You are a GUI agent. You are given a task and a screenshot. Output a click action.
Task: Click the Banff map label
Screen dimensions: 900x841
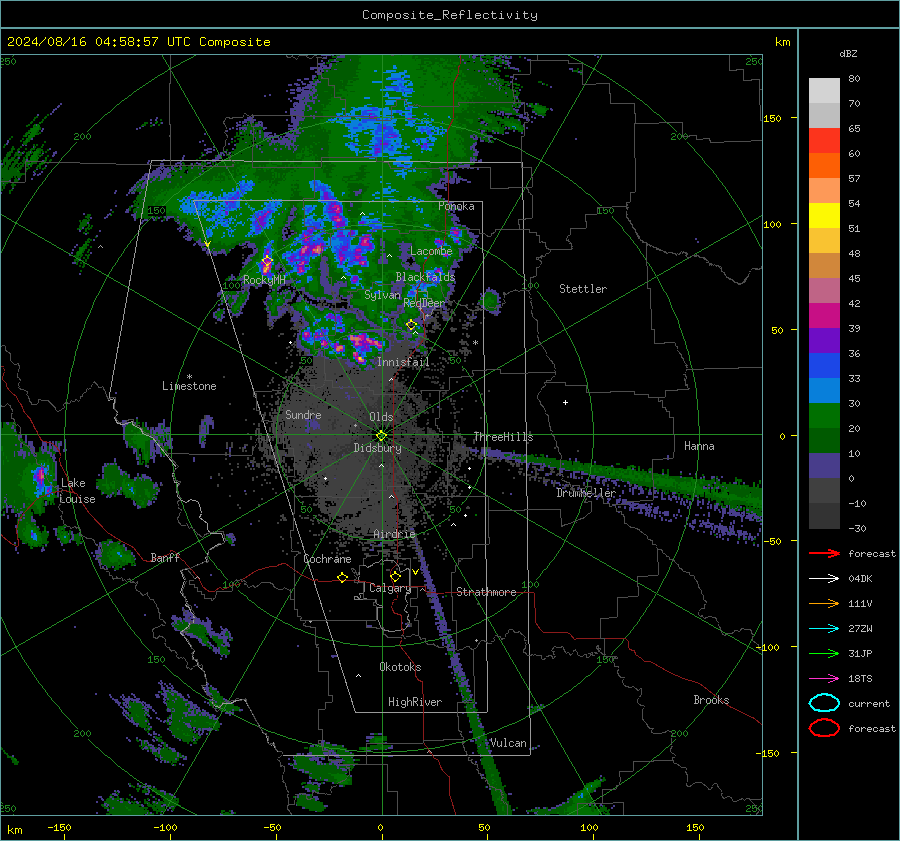(x=165, y=557)
